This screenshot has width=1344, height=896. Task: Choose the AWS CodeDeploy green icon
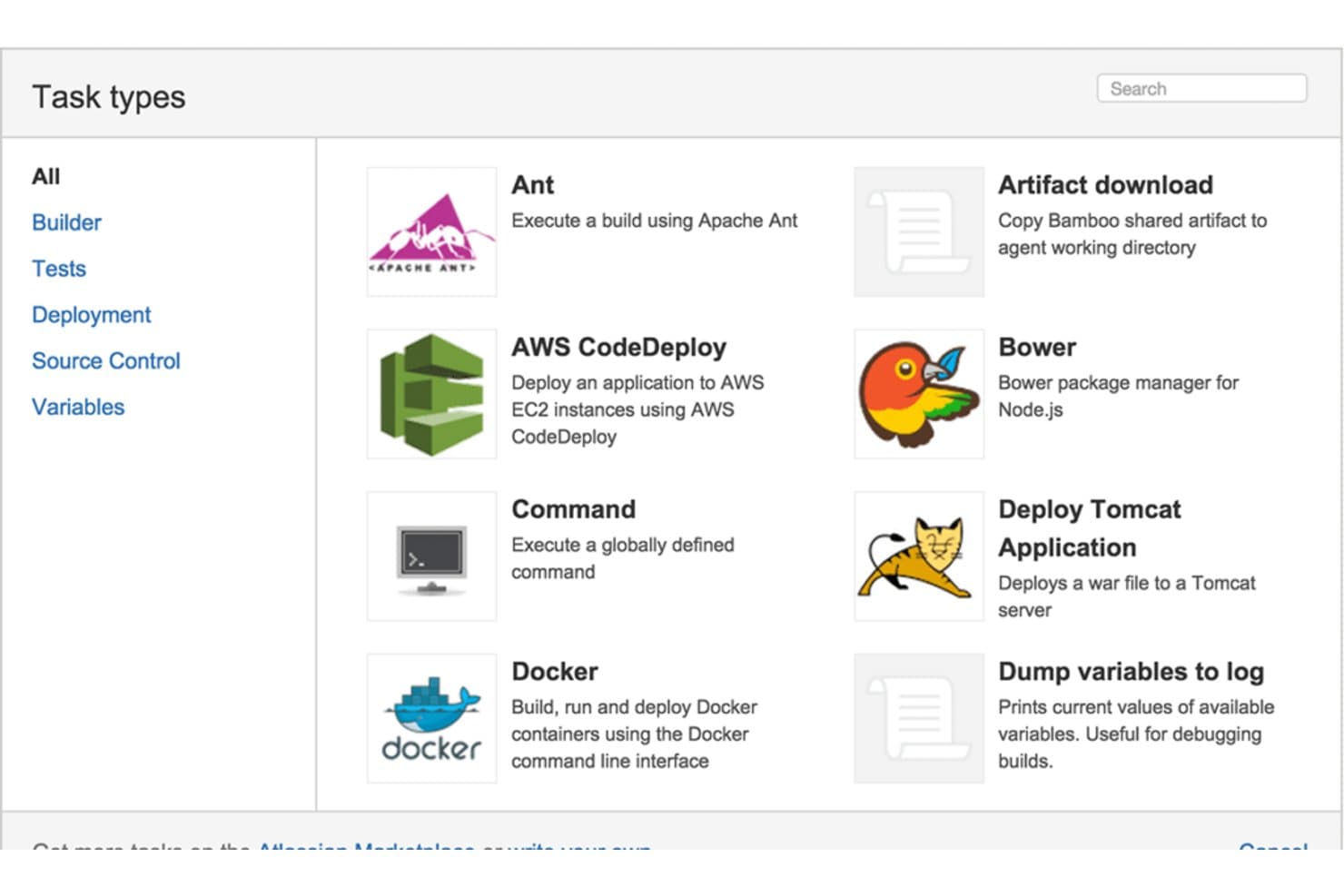tap(431, 394)
